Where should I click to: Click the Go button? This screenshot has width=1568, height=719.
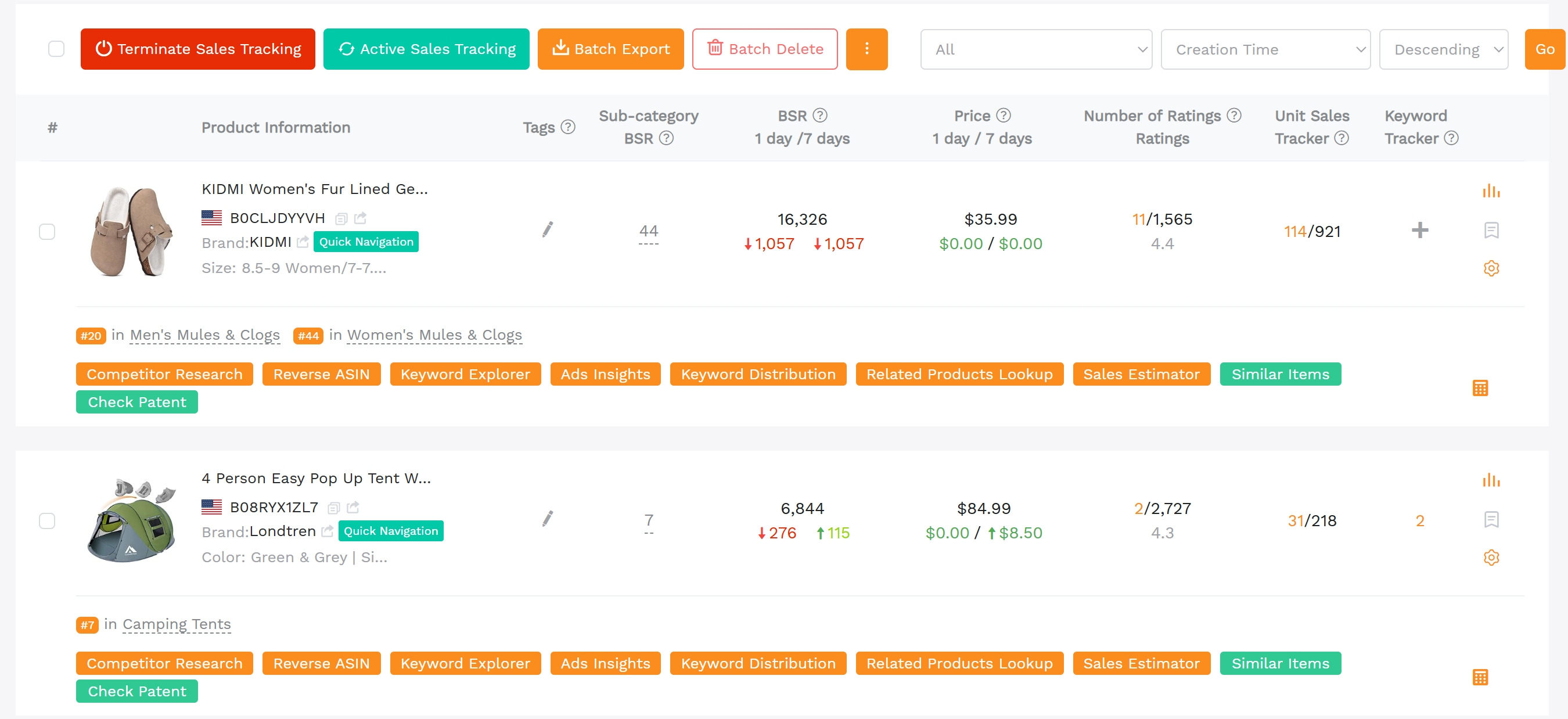[x=1545, y=49]
